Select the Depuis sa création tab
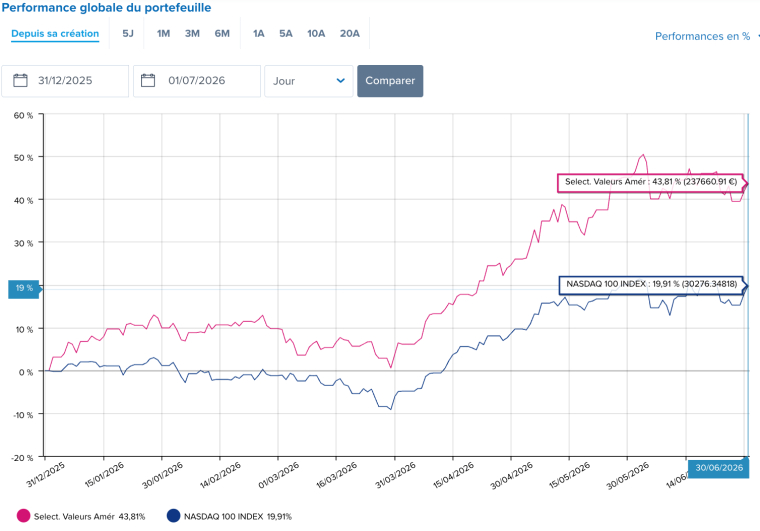Viewport: 760px width, 531px height. 55,34
